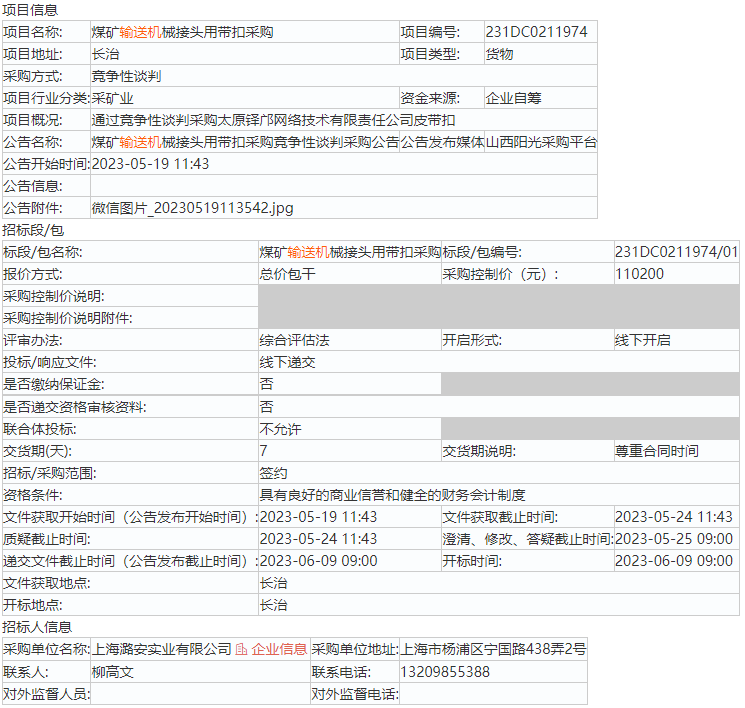This screenshot has width=745, height=708.
Task: Click delivery note 尊重合同时间
Action: point(657,451)
